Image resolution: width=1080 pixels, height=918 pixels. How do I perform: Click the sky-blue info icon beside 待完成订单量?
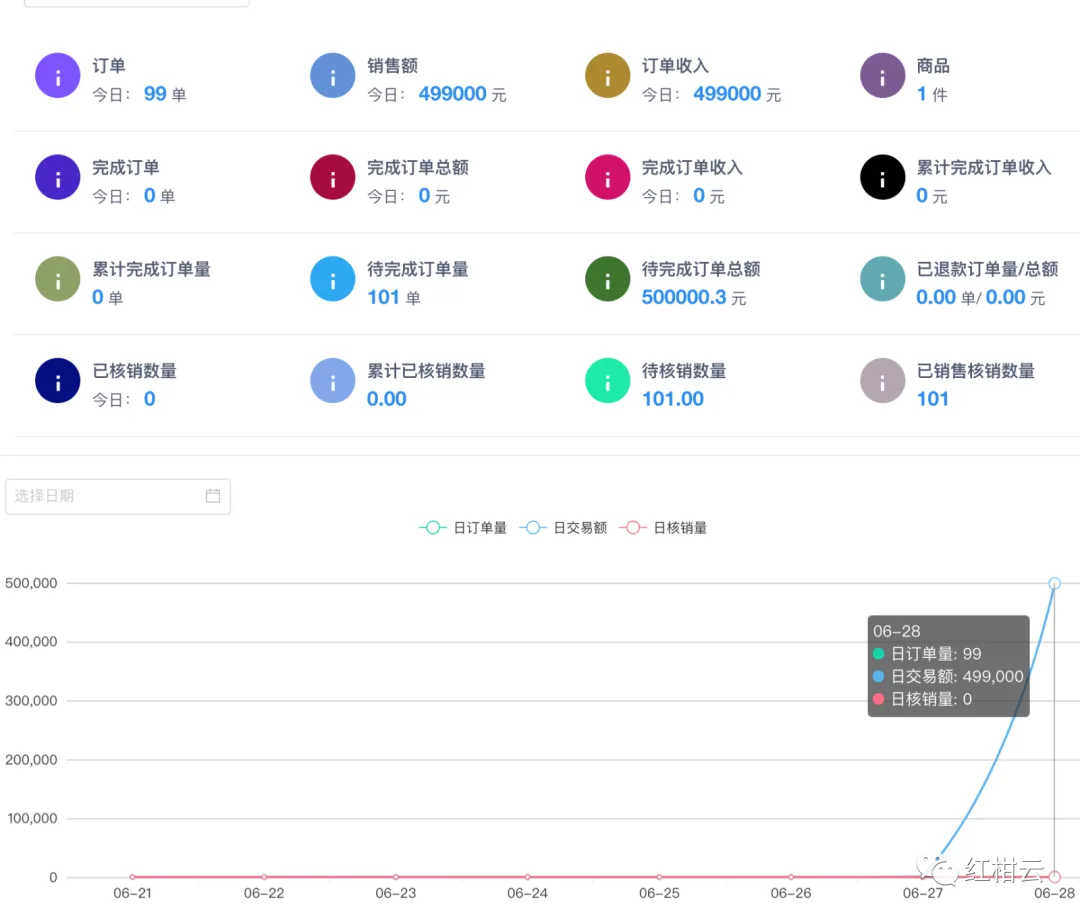pos(333,279)
